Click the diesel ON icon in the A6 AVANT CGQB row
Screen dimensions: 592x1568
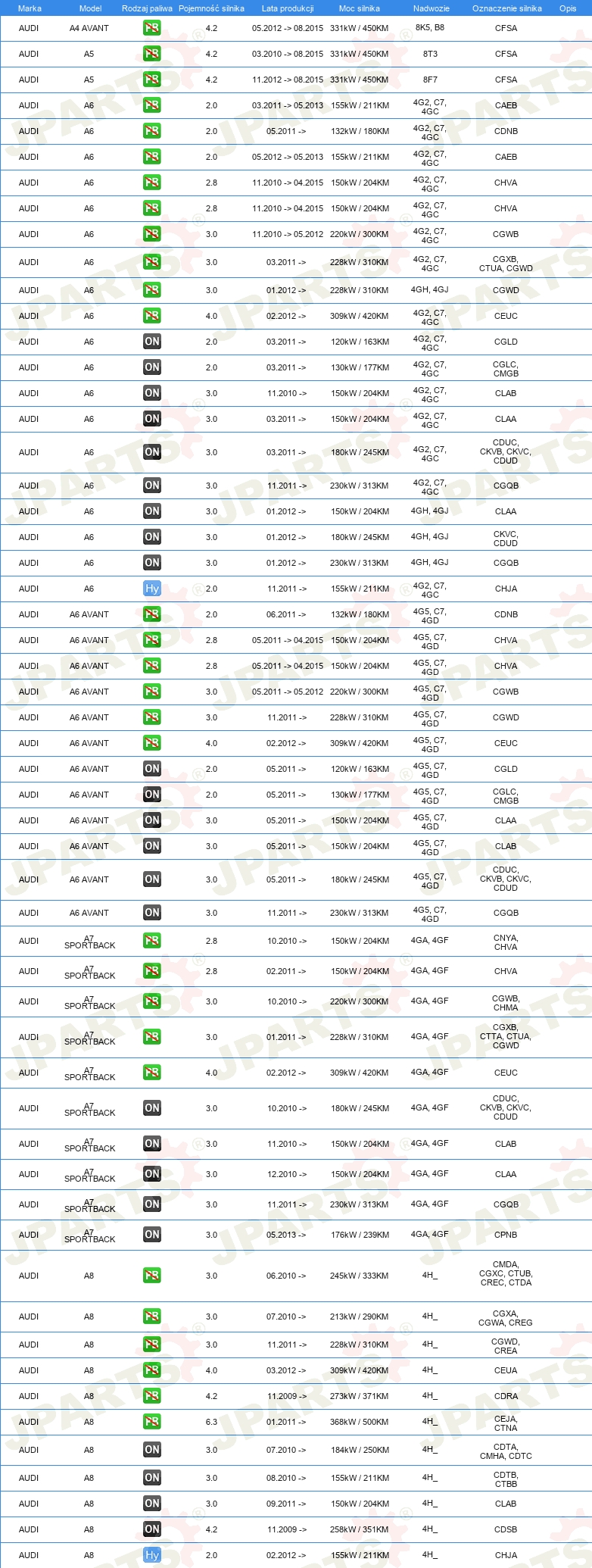click(x=152, y=913)
